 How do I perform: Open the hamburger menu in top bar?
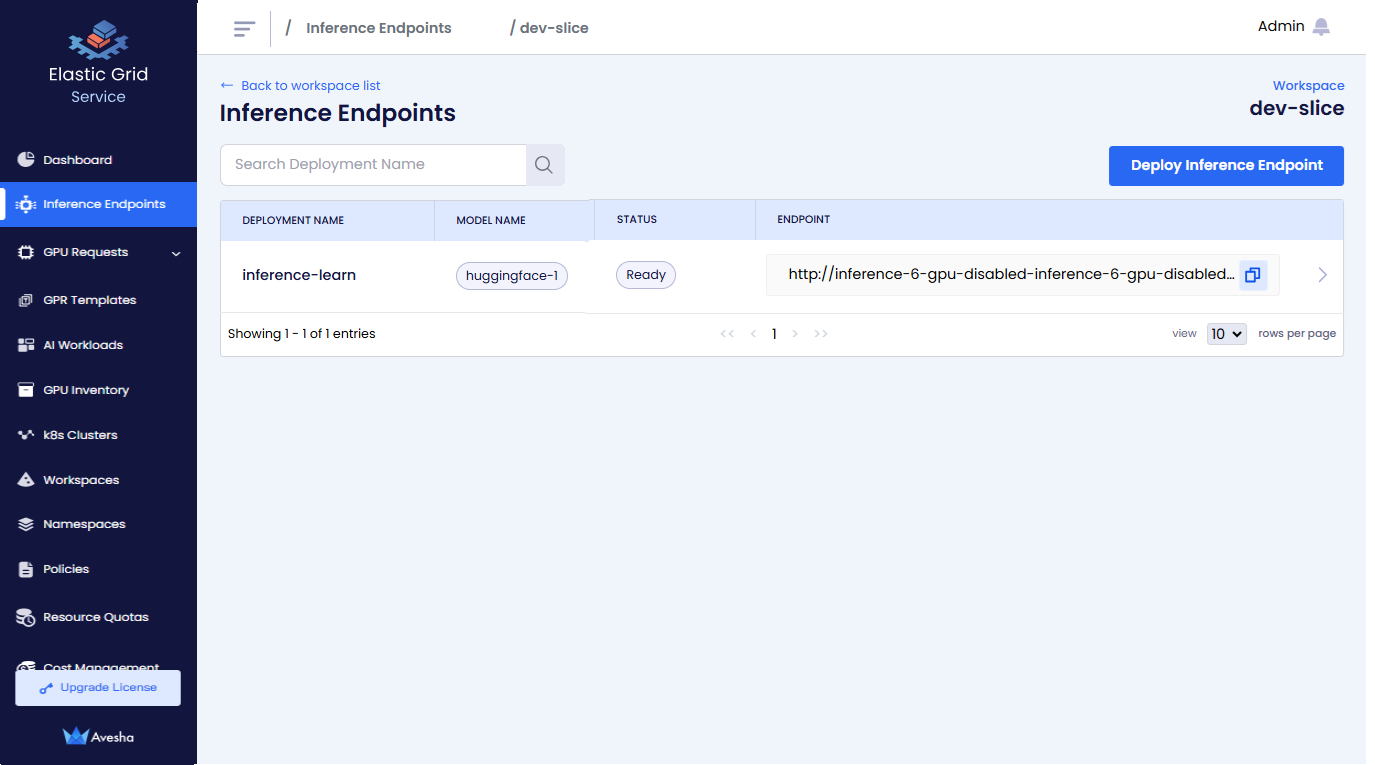(x=243, y=28)
